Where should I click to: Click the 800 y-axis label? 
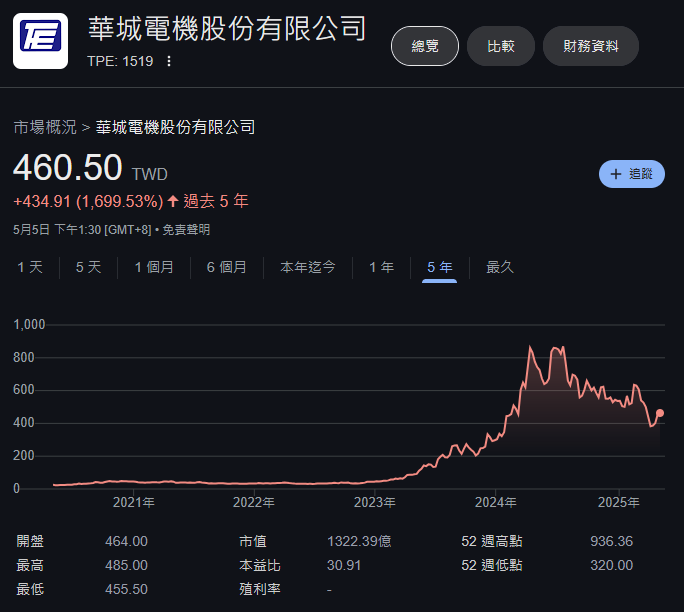[24, 358]
